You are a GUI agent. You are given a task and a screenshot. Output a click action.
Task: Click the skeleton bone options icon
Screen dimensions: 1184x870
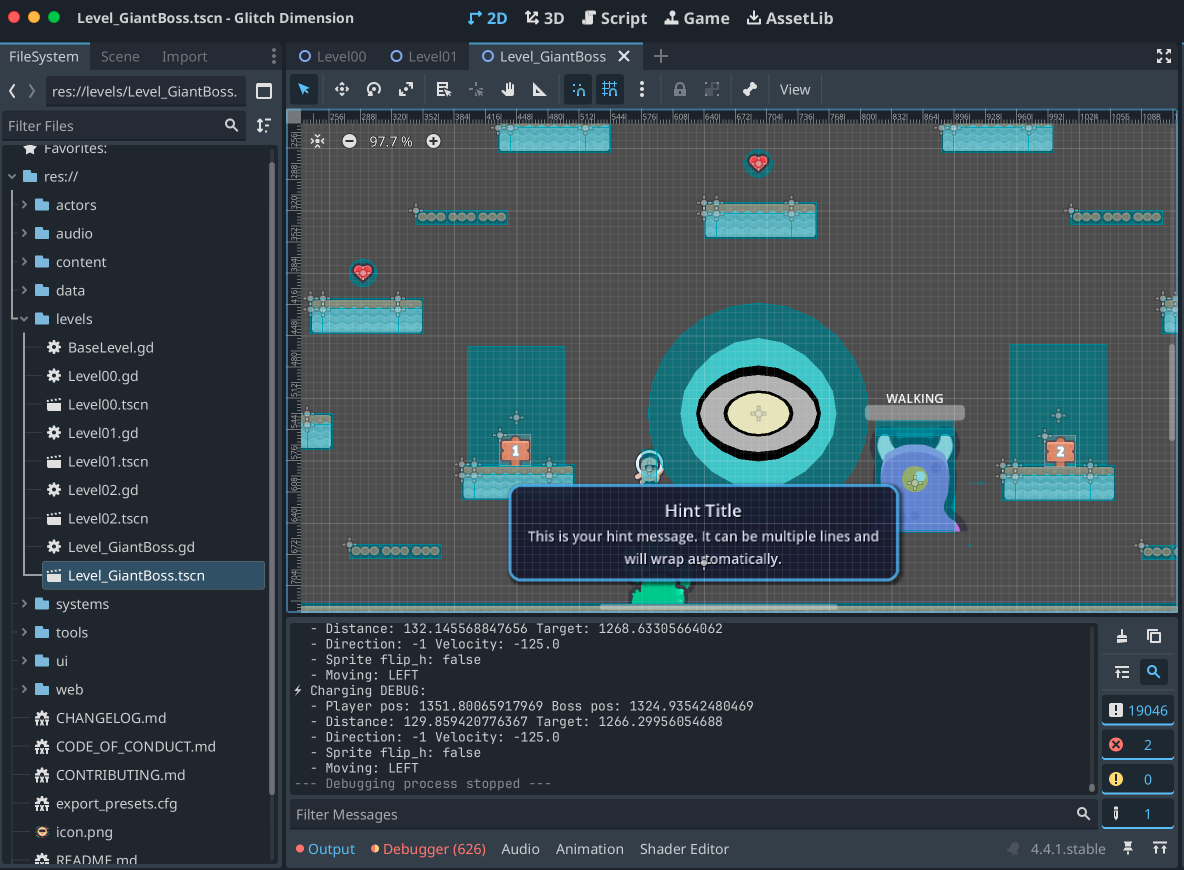pyautogui.click(x=749, y=89)
